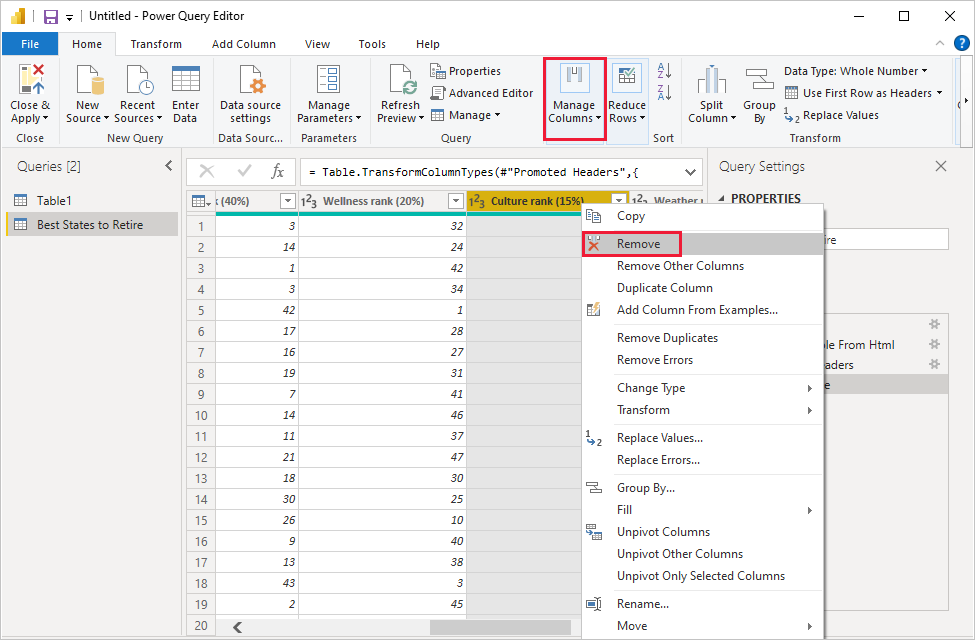Cancel the formula edit with the X icon
This screenshot has height=640, width=975.
207,171
